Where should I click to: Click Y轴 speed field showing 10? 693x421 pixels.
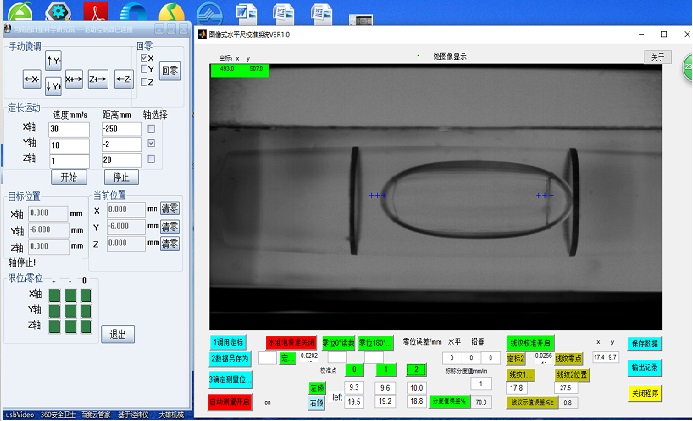[69, 145]
